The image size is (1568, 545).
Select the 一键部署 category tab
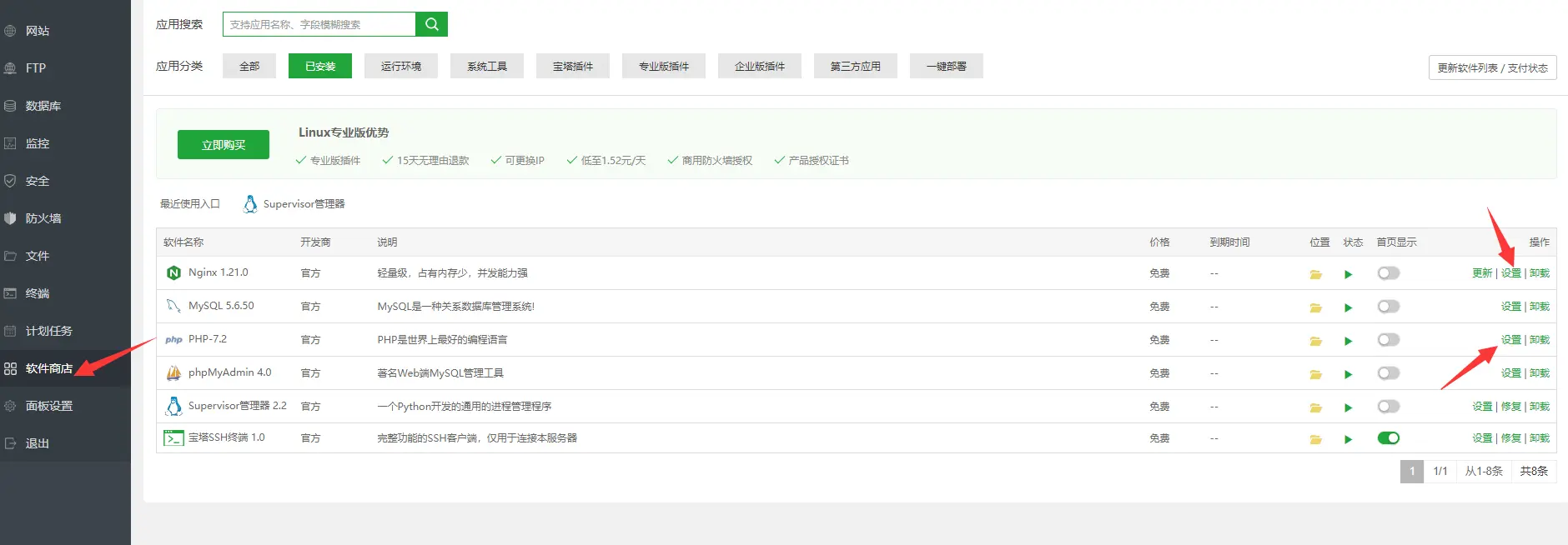[947, 66]
